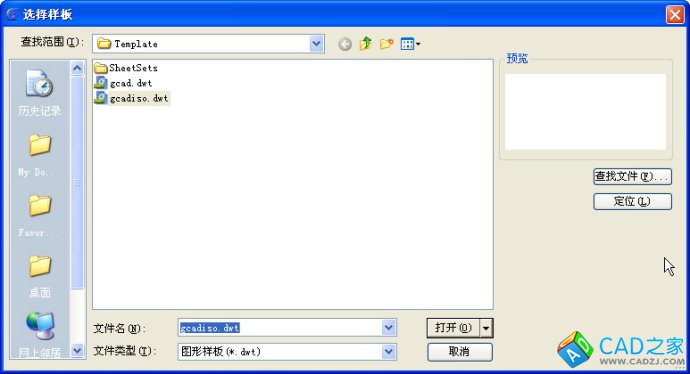The height and width of the screenshot is (374, 690).
Task: Select the SheetSets folder
Action: pos(126,68)
